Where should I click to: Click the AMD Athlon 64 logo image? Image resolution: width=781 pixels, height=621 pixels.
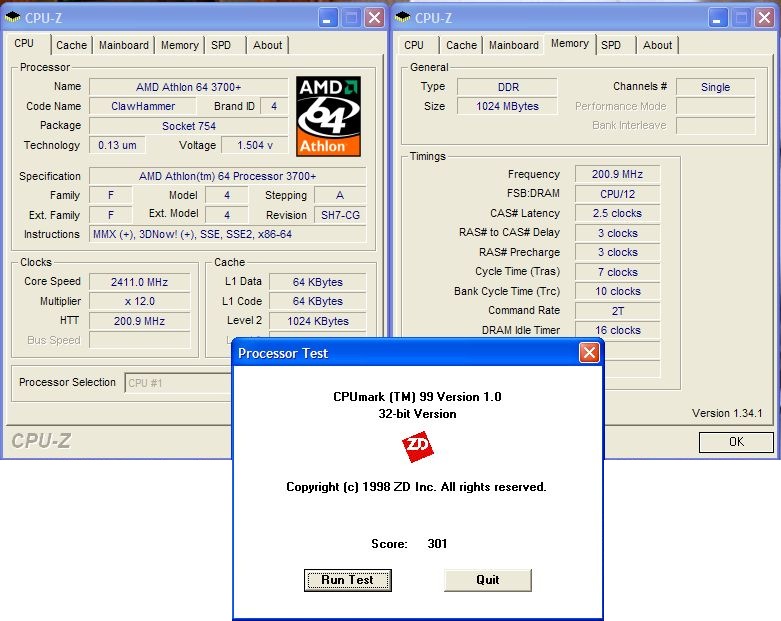point(328,116)
